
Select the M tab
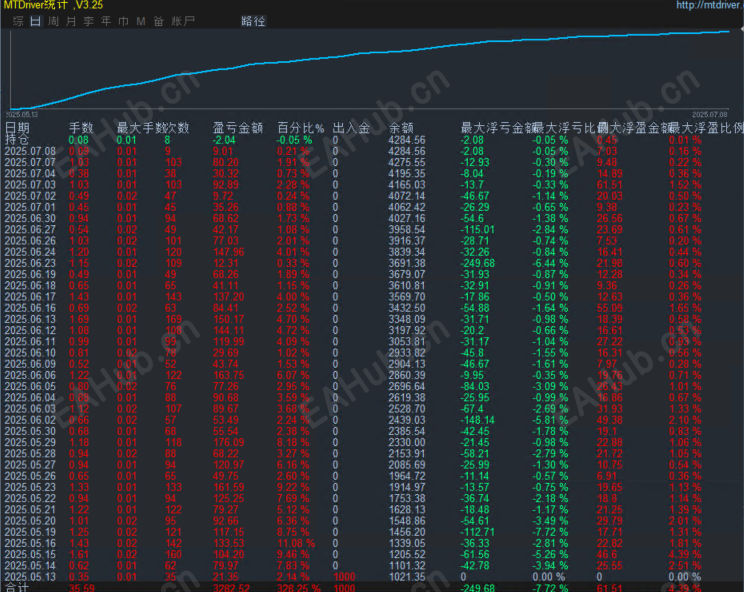click(141, 21)
